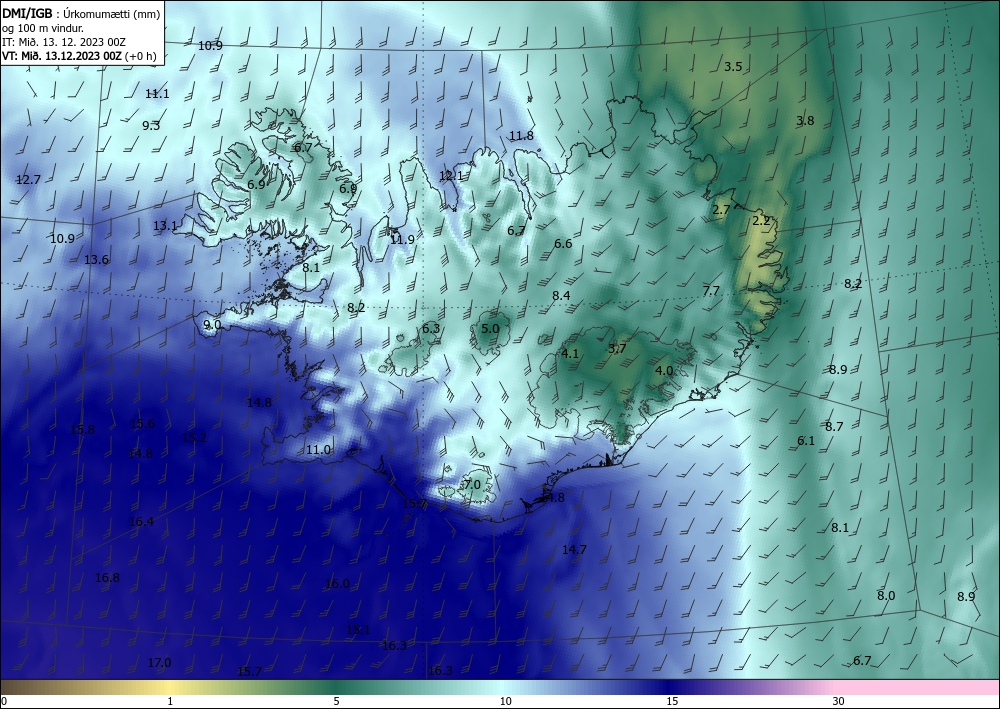This screenshot has height=709, width=1000.
Task: Select the 3.5 value in the northeast
Action: (733, 67)
